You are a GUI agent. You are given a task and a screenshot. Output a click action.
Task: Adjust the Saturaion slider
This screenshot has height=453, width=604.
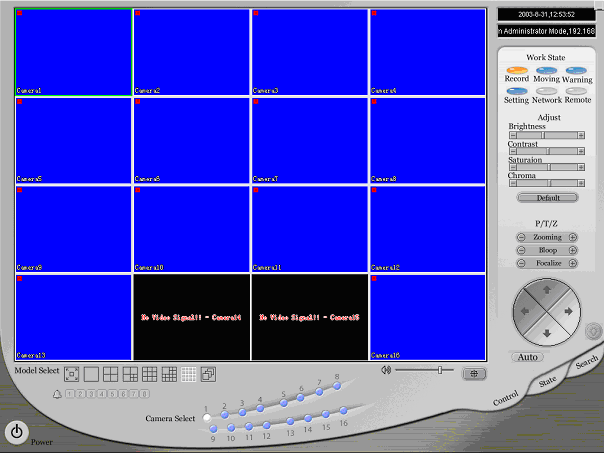547,167
